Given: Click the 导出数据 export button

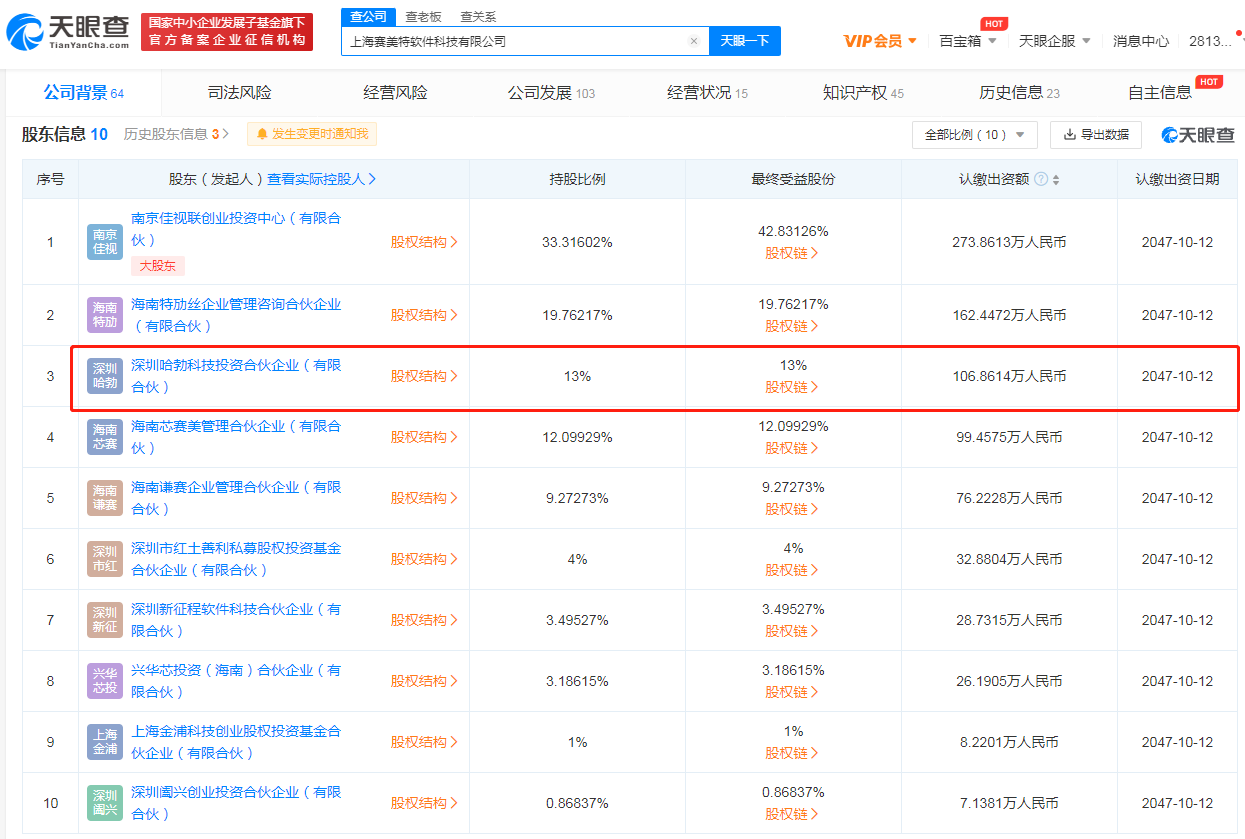Looking at the screenshot, I should pyautogui.click(x=1095, y=135).
